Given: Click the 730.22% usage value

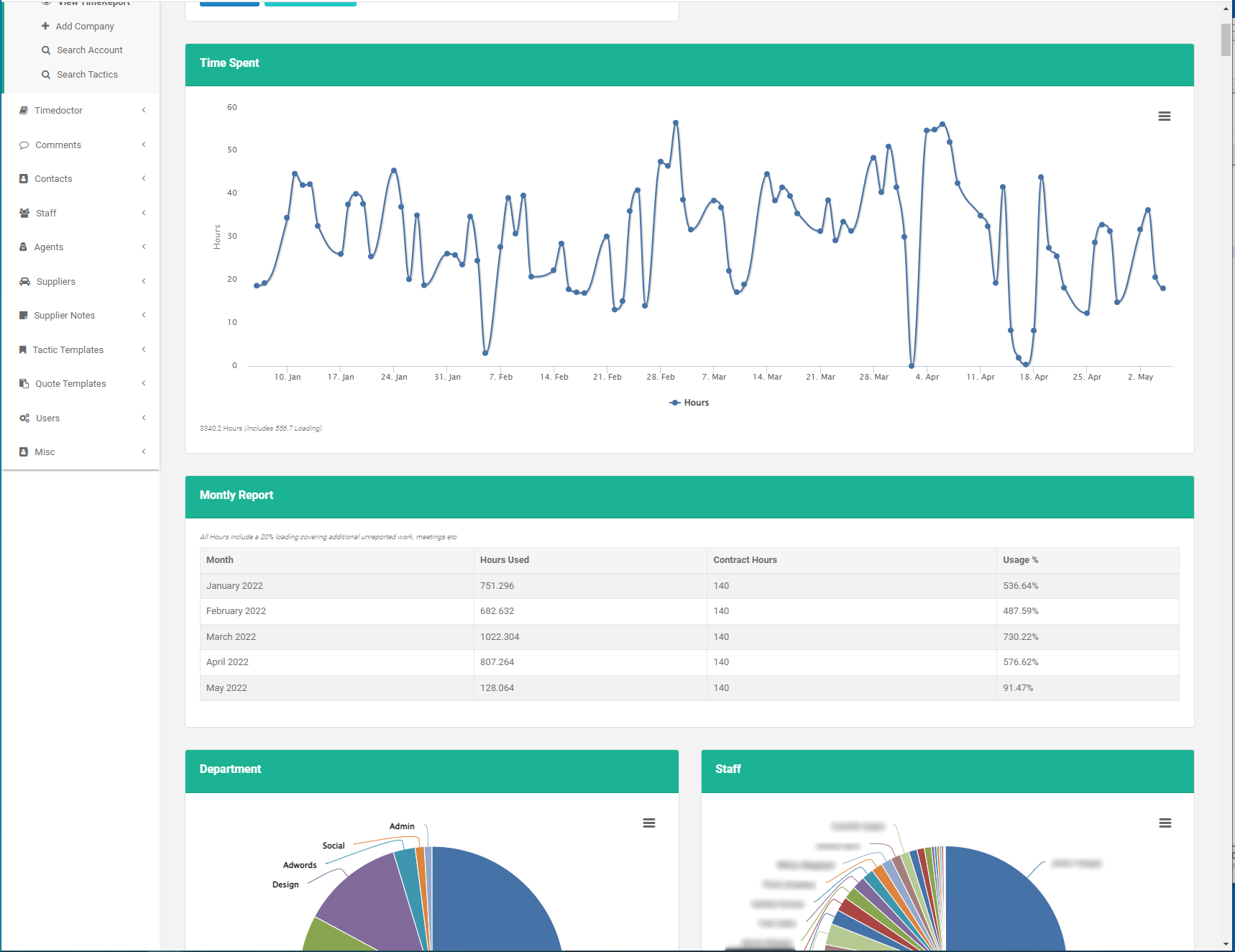Looking at the screenshot, I should tap(1021, 637).
